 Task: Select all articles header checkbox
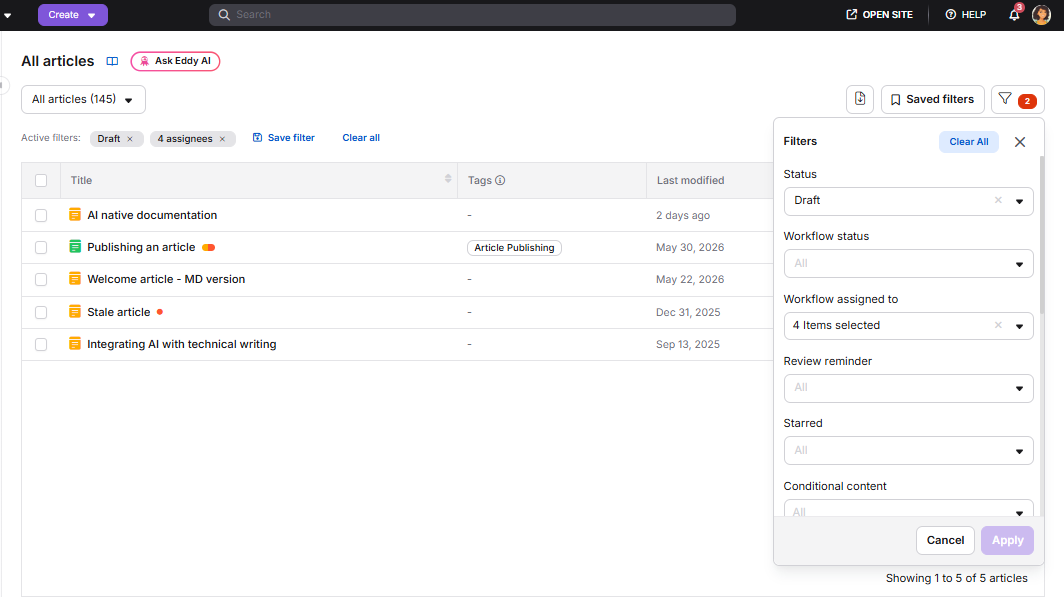click(x=41, y=181)
